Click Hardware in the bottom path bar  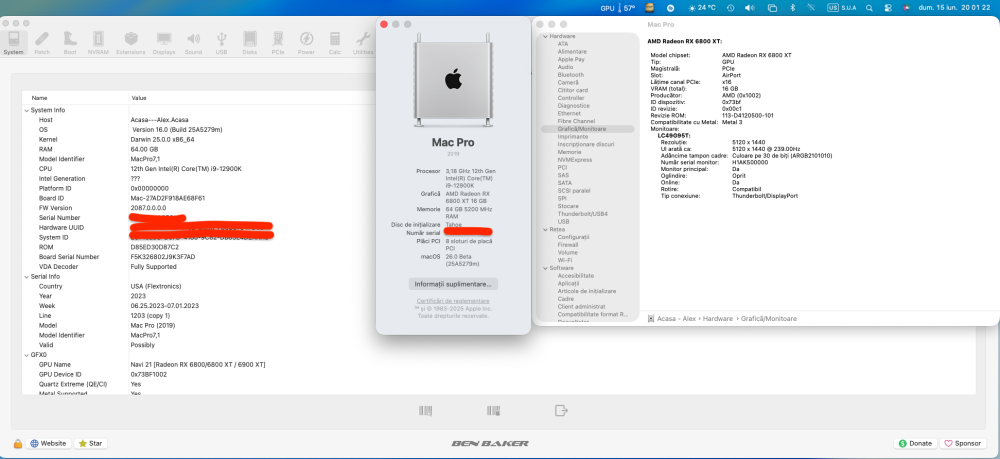click(717, 318)
